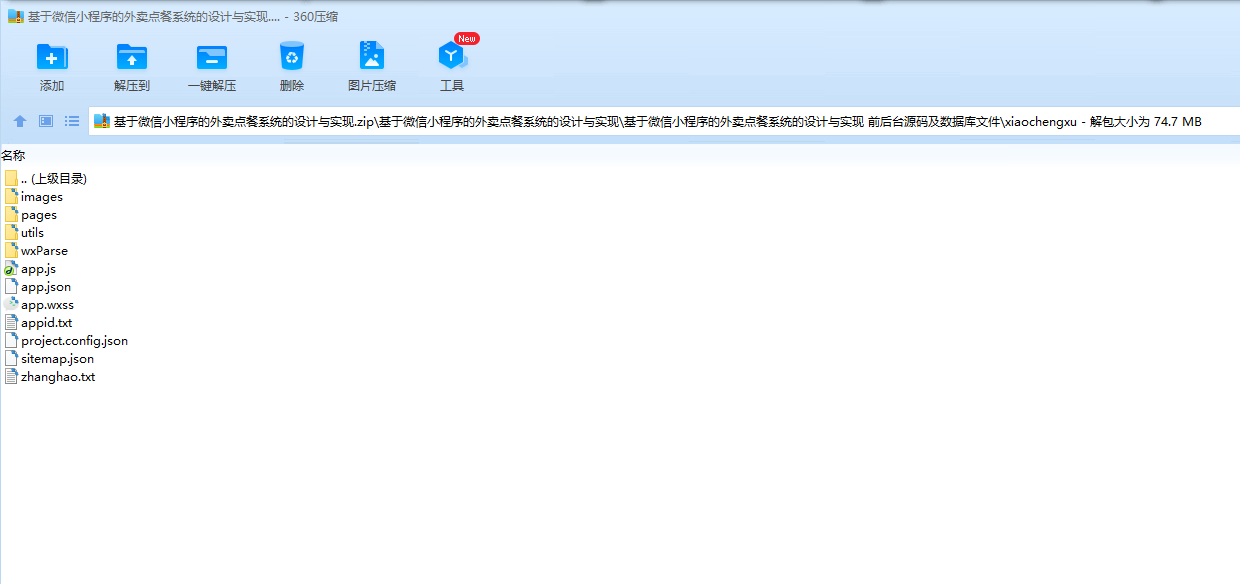This screenshot has width=1240, height=584.
Task: Select the 'app.js' file name
Action: point(38,269)
